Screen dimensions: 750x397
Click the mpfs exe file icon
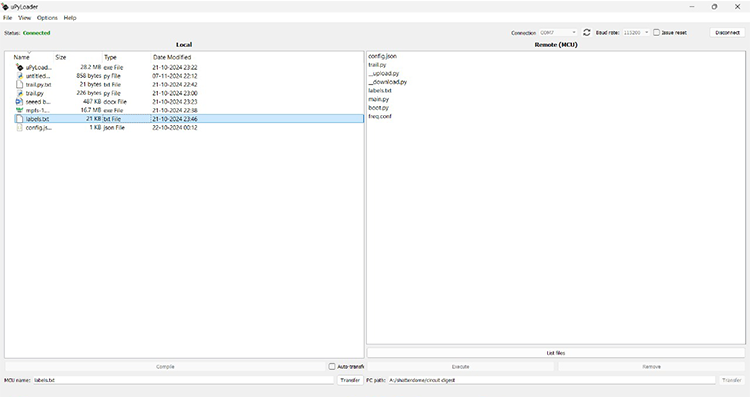[20, 110]
